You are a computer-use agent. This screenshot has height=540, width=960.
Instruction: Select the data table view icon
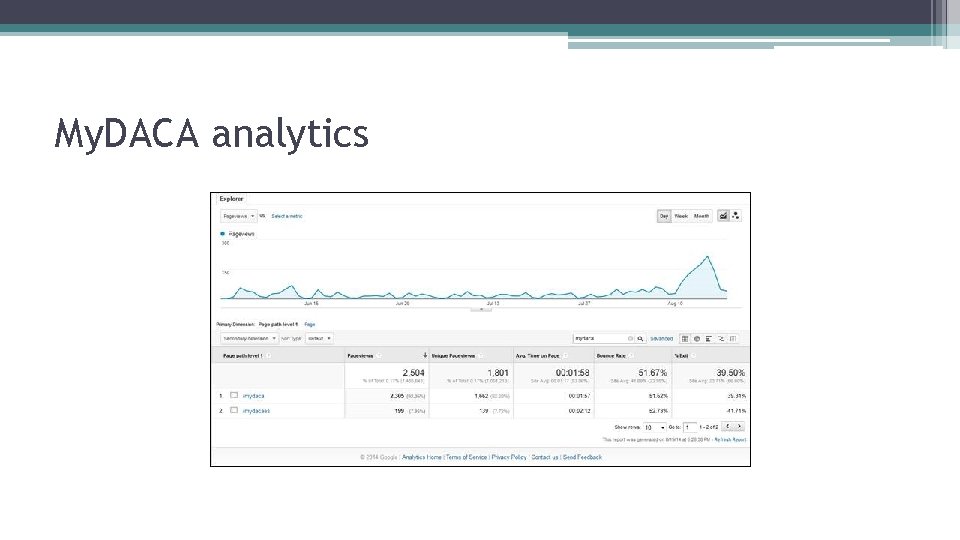[x=685, y=339]
